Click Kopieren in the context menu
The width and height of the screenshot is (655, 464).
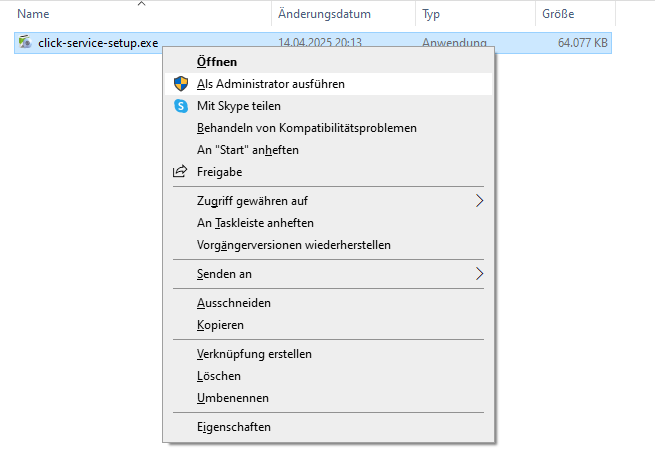click(328, 325)
